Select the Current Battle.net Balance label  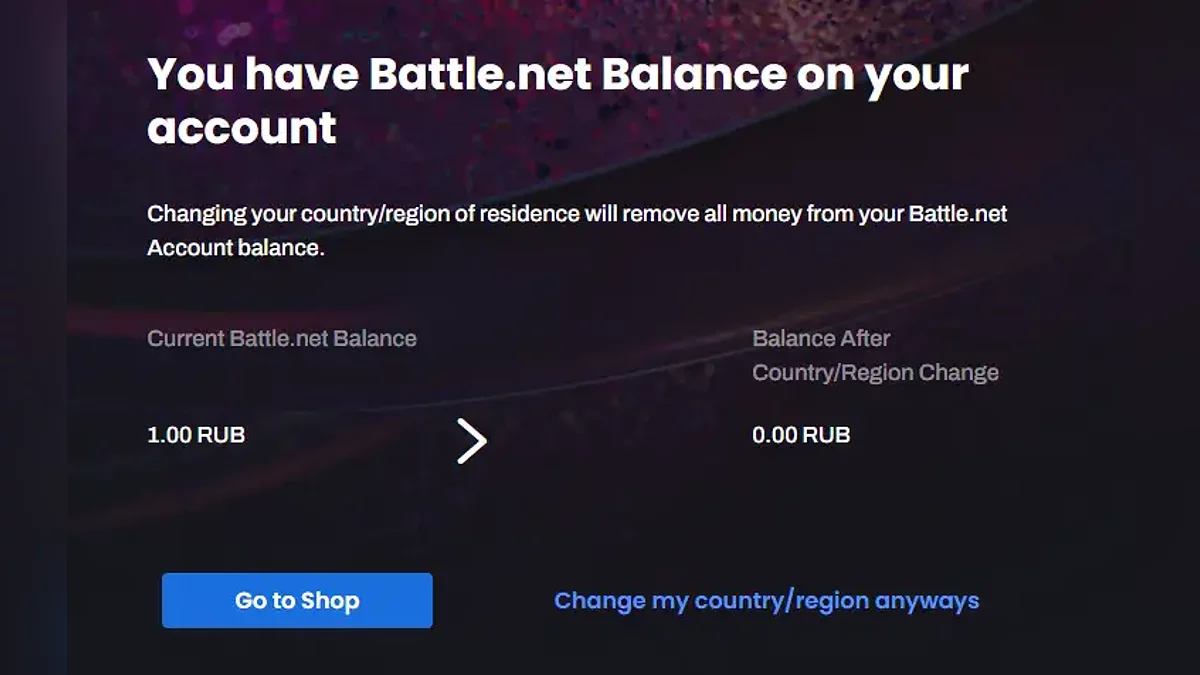click(x=281, y=338)
